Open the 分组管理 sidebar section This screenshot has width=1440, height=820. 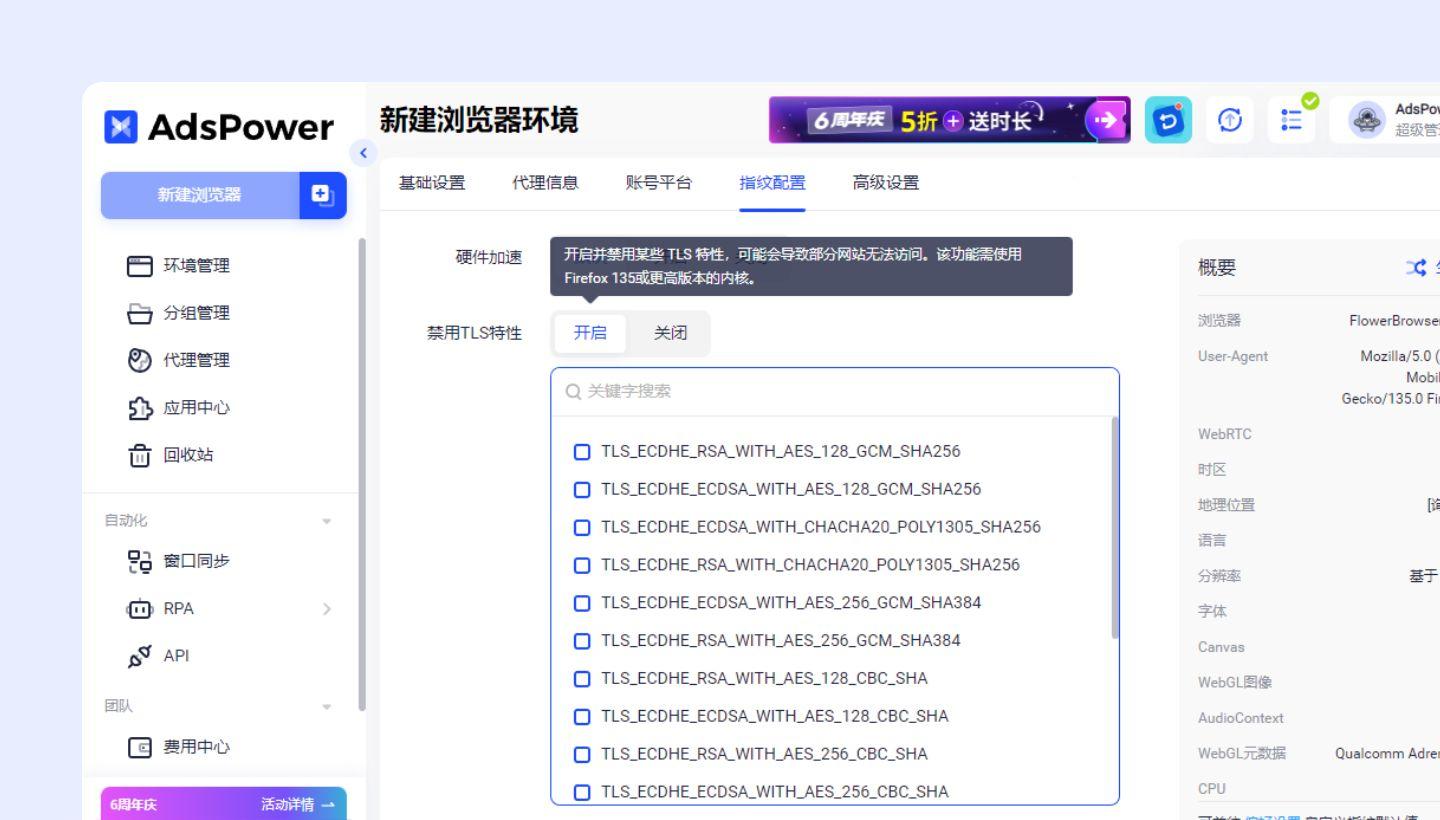197,313
